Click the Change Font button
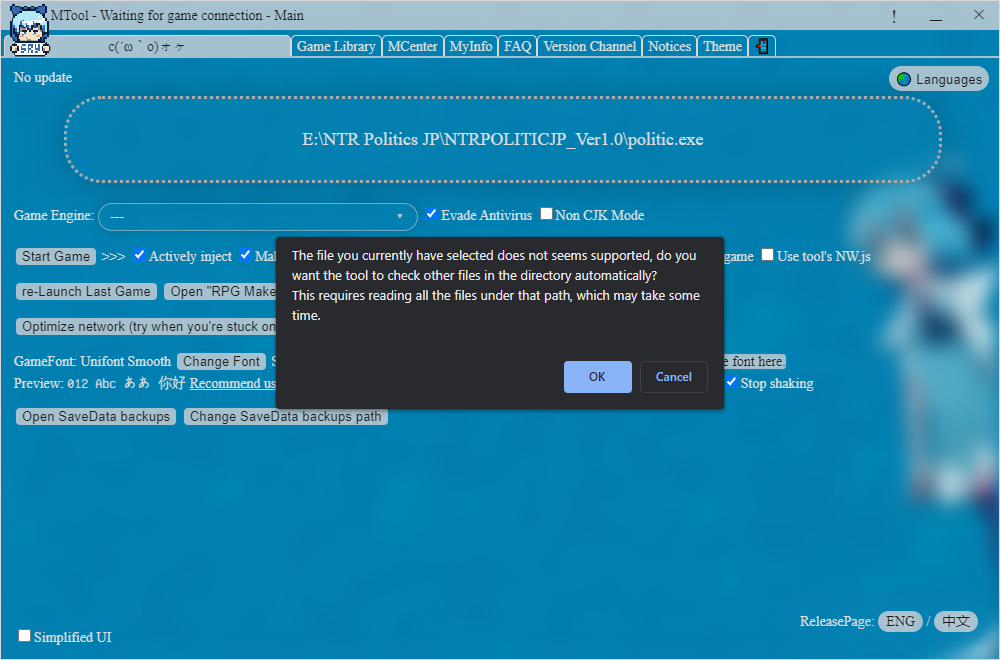Image resolution: width=1000 pixels, height=660 pixels. [221, 362]
